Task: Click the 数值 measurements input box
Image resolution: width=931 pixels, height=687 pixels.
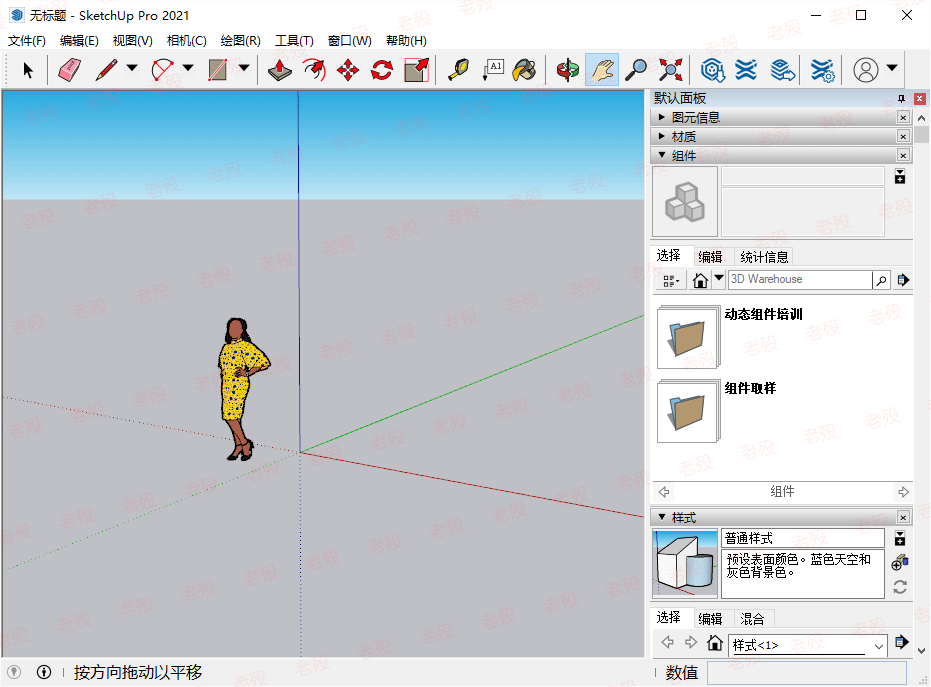Action: click(x=806, y=673)
